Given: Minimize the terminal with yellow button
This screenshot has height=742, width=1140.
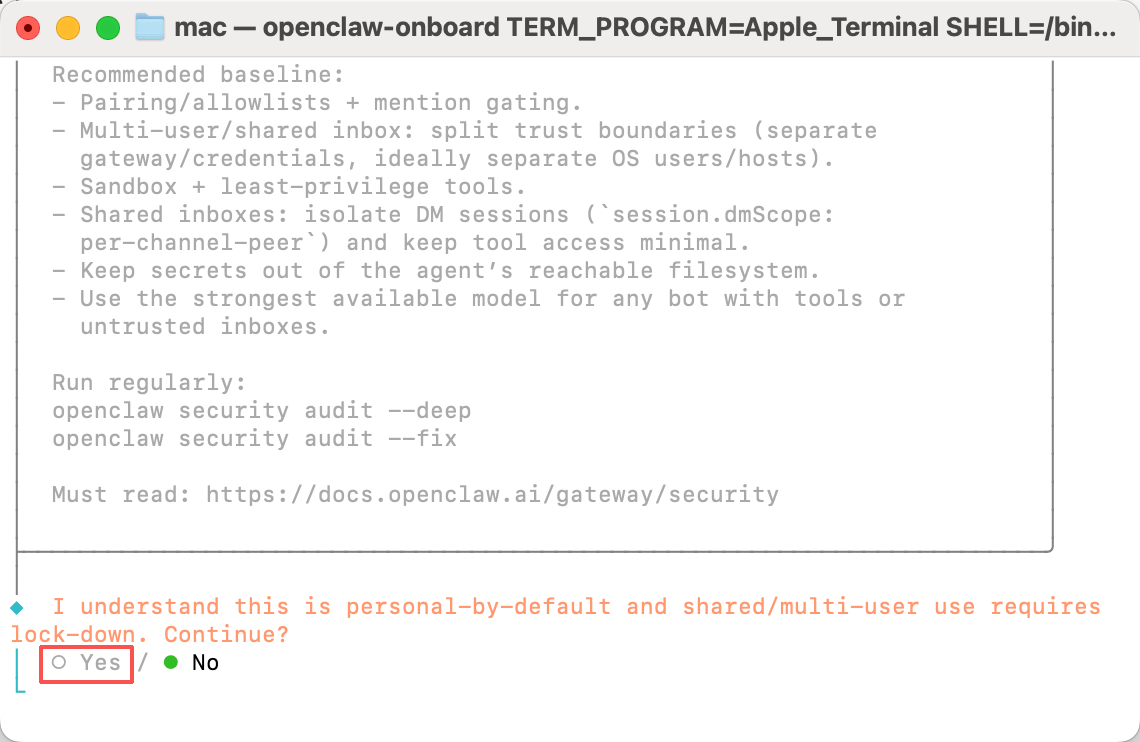Looking at the screenshot, I should coord(68,28).
